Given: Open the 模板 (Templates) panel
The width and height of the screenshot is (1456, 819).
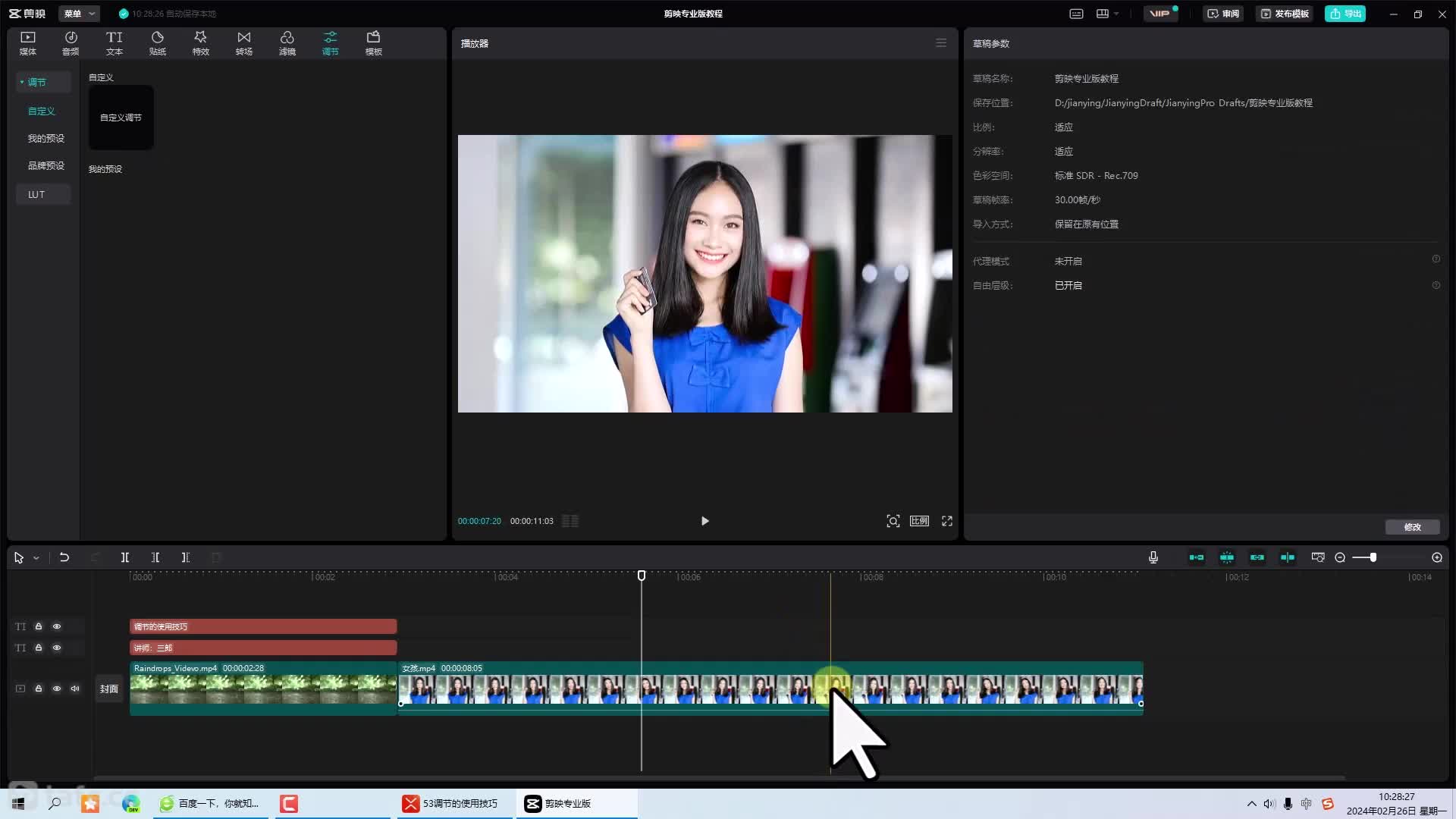Looking at the screenshot, I should [x=373, y=43].
